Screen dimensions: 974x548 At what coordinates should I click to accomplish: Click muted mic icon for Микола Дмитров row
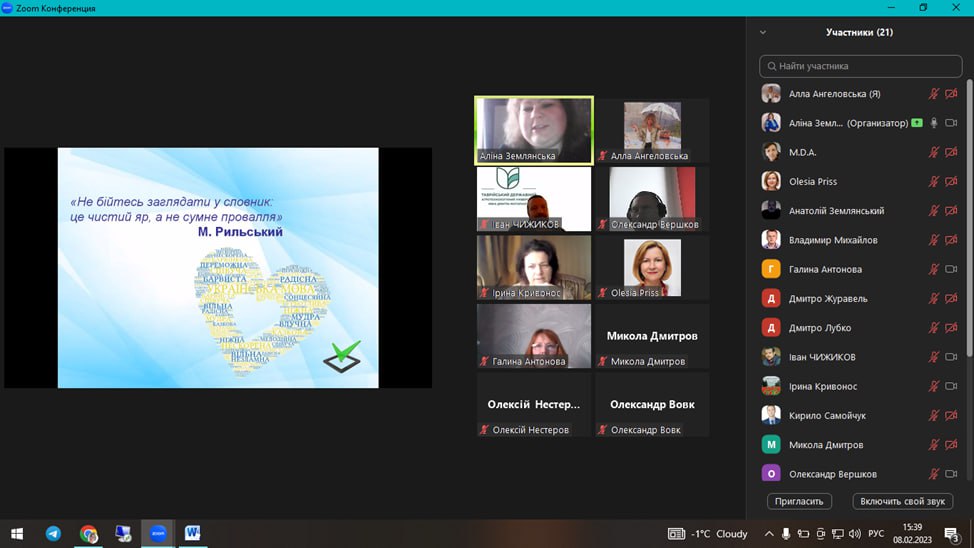coord(934,444)
